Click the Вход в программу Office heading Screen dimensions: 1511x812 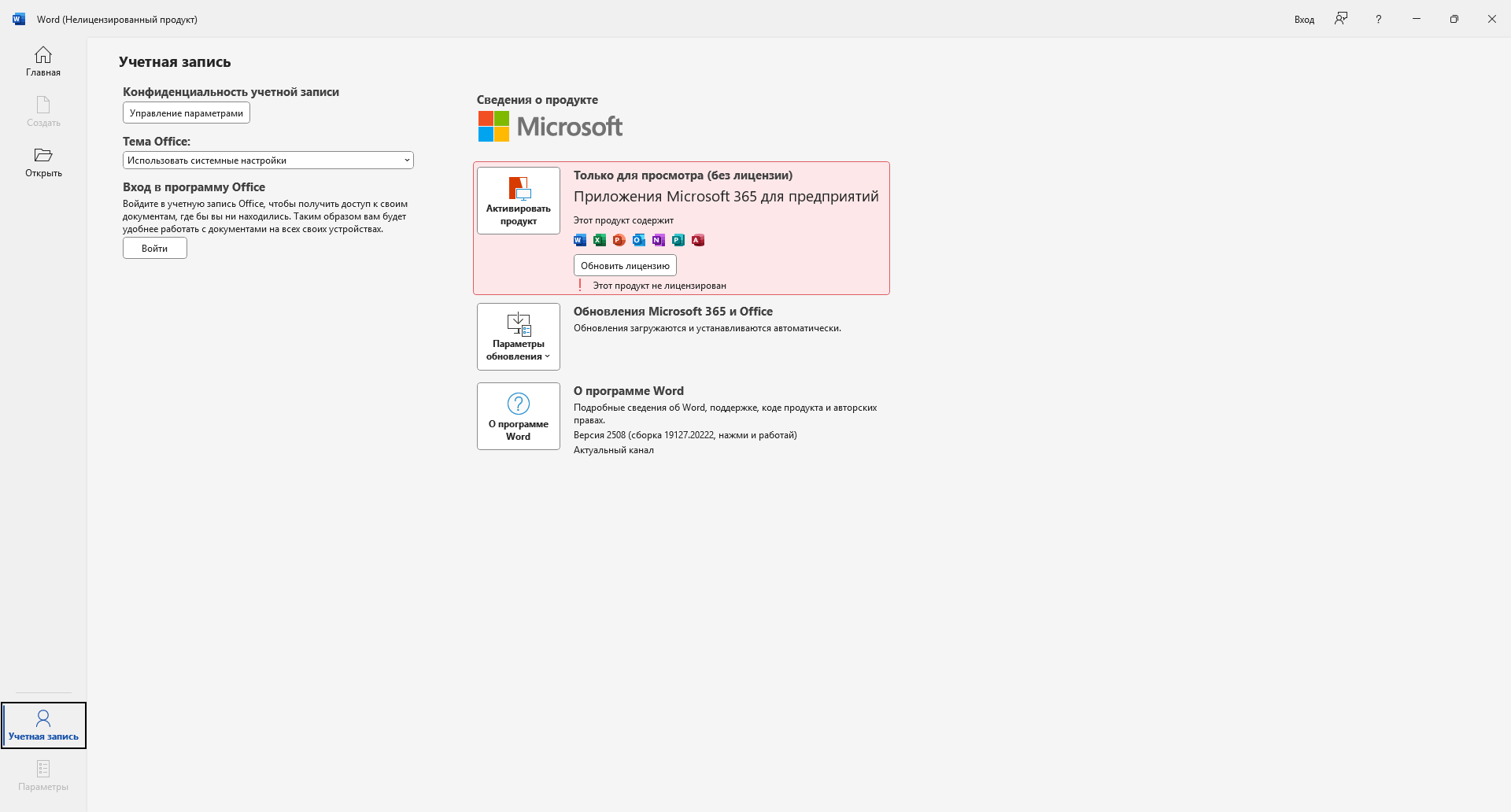194,187
